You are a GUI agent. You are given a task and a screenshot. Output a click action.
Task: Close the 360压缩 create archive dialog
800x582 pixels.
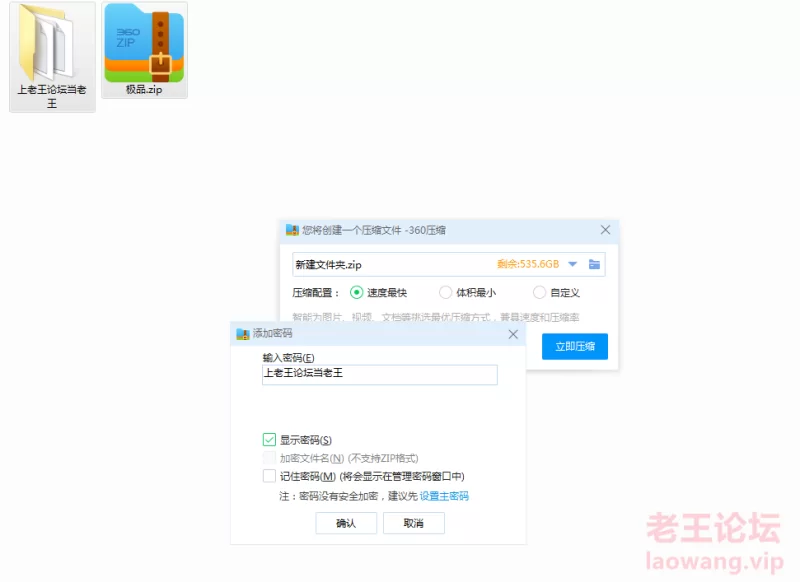605,230
